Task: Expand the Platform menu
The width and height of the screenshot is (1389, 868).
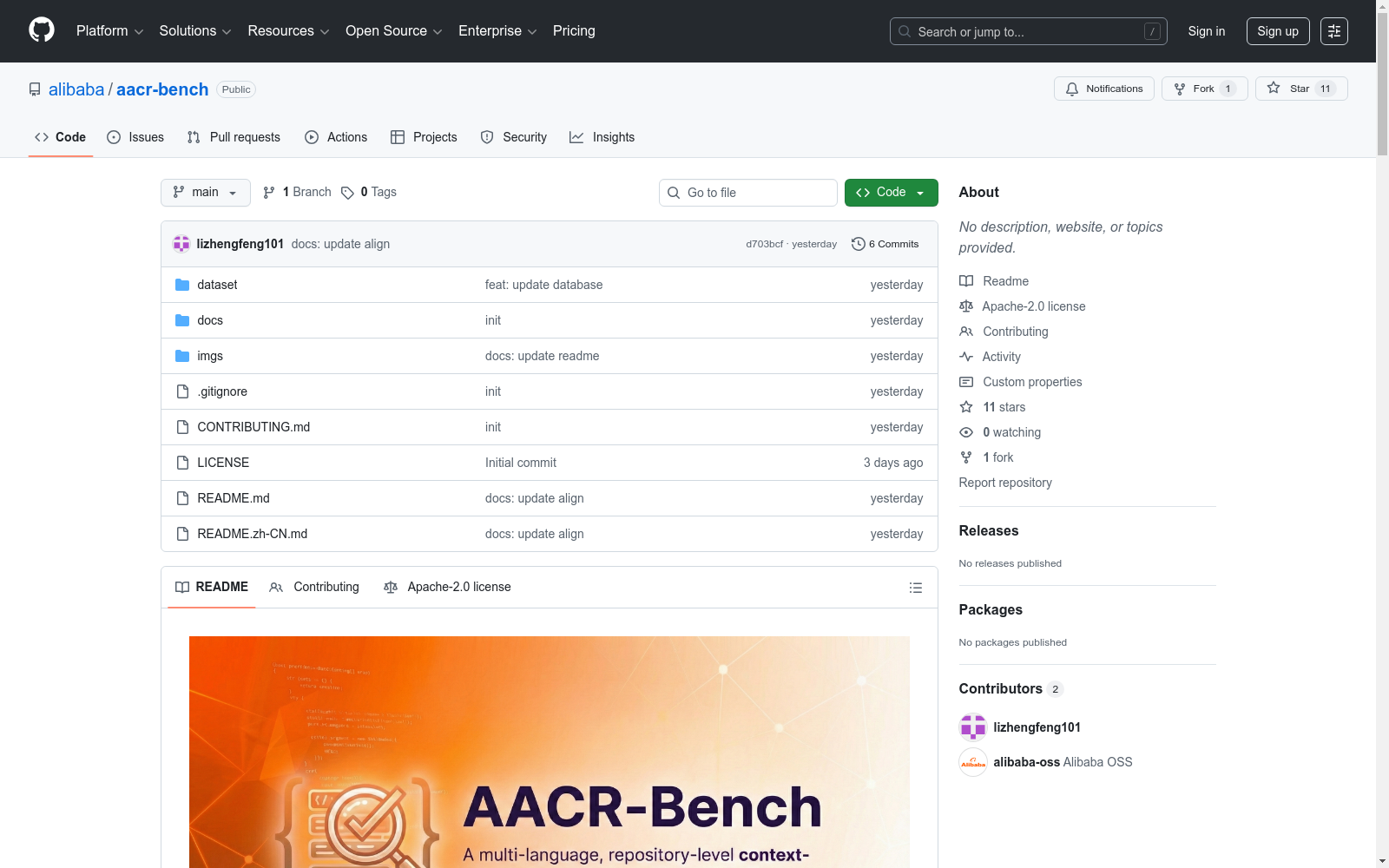Action: 109,31
